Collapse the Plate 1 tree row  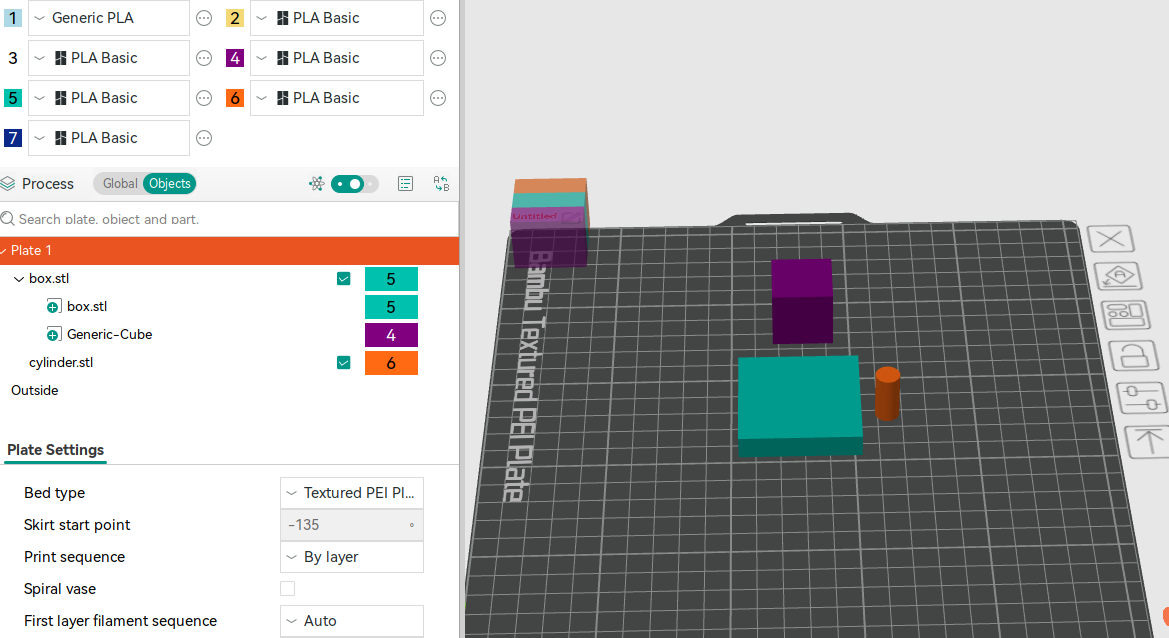3,251
